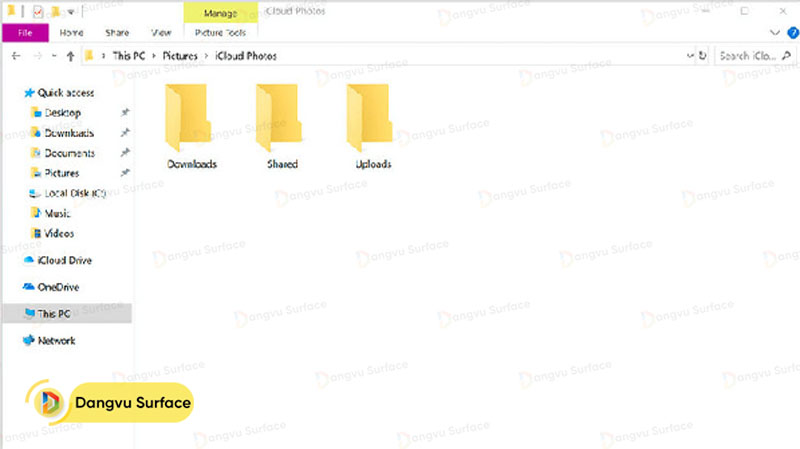Viewport: 800px width, 449px height.
Task: Click the Shared folder name label
Action: (x=282, y=164)
